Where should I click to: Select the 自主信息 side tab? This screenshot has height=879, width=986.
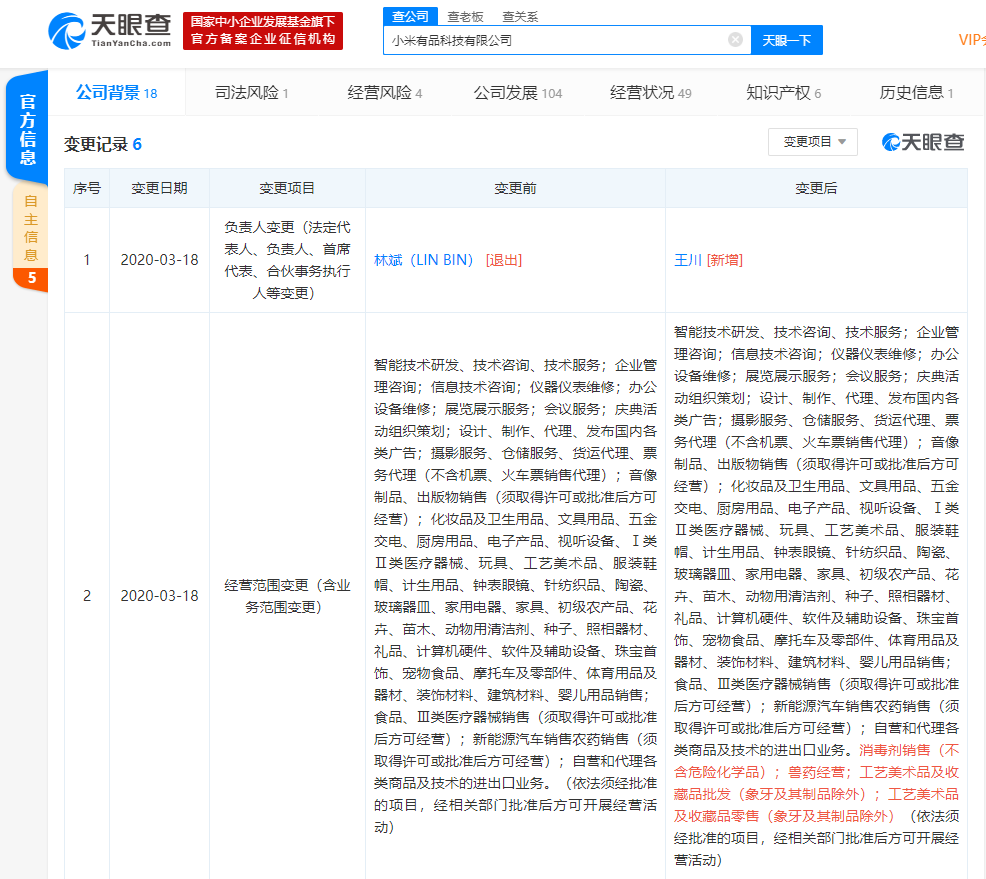[30, 238]
